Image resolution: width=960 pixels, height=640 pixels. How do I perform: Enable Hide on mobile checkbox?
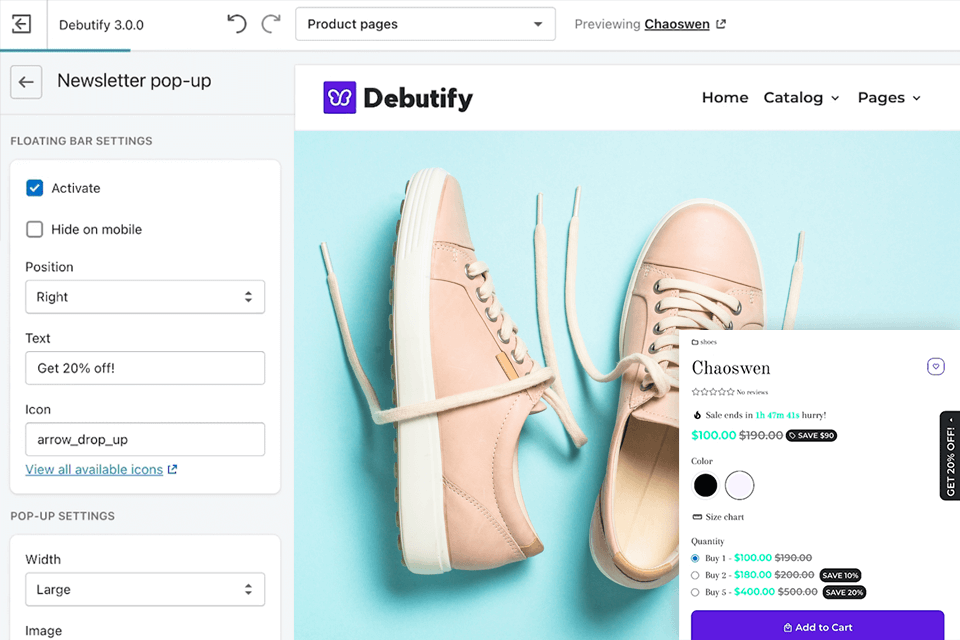(35, 229)
